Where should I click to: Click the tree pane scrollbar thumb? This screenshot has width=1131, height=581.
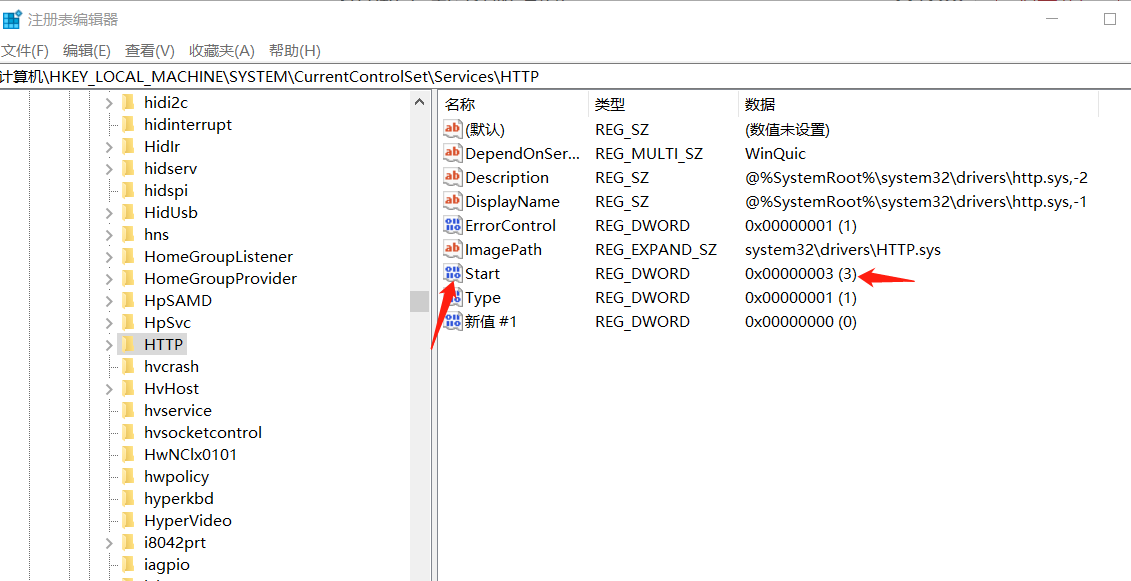(420, 301)
